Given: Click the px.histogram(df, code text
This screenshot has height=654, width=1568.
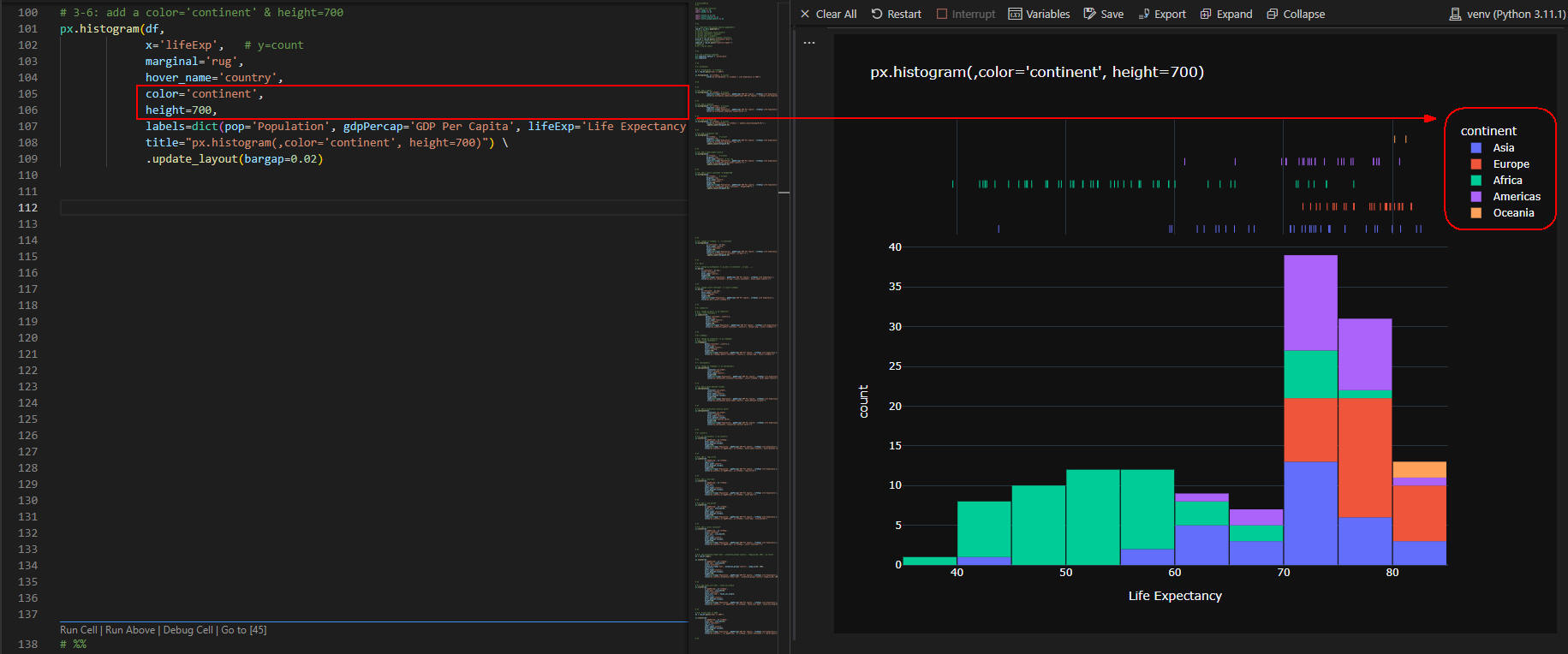Looking at the screenshot, I should 111,29.
